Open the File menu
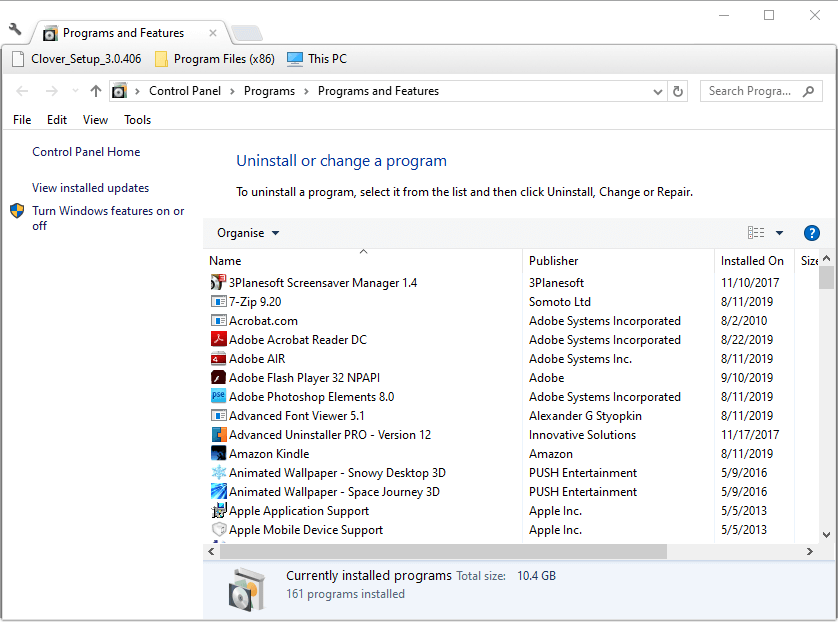 22,120
